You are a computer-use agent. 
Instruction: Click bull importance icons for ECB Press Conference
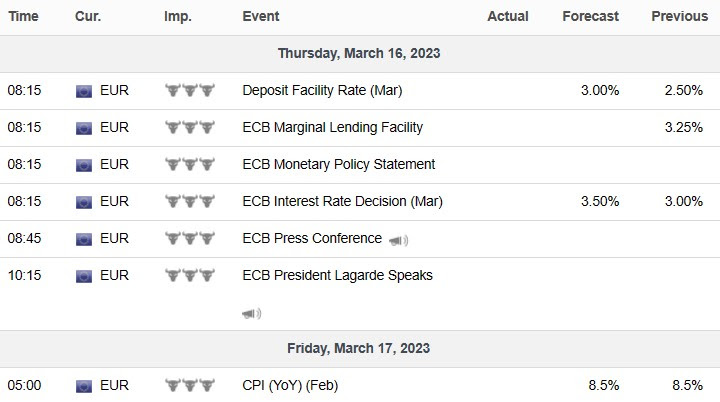click(190, 238)
